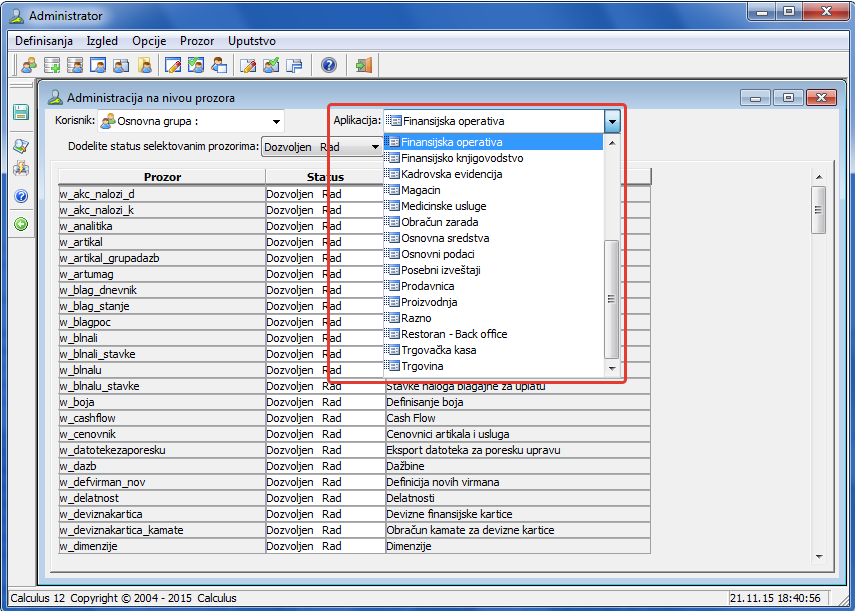Viewport: 855px width, 611px height.
Task: Collapse the Aplikacija dropdown using its arrow
Action: tap(612, 121)
